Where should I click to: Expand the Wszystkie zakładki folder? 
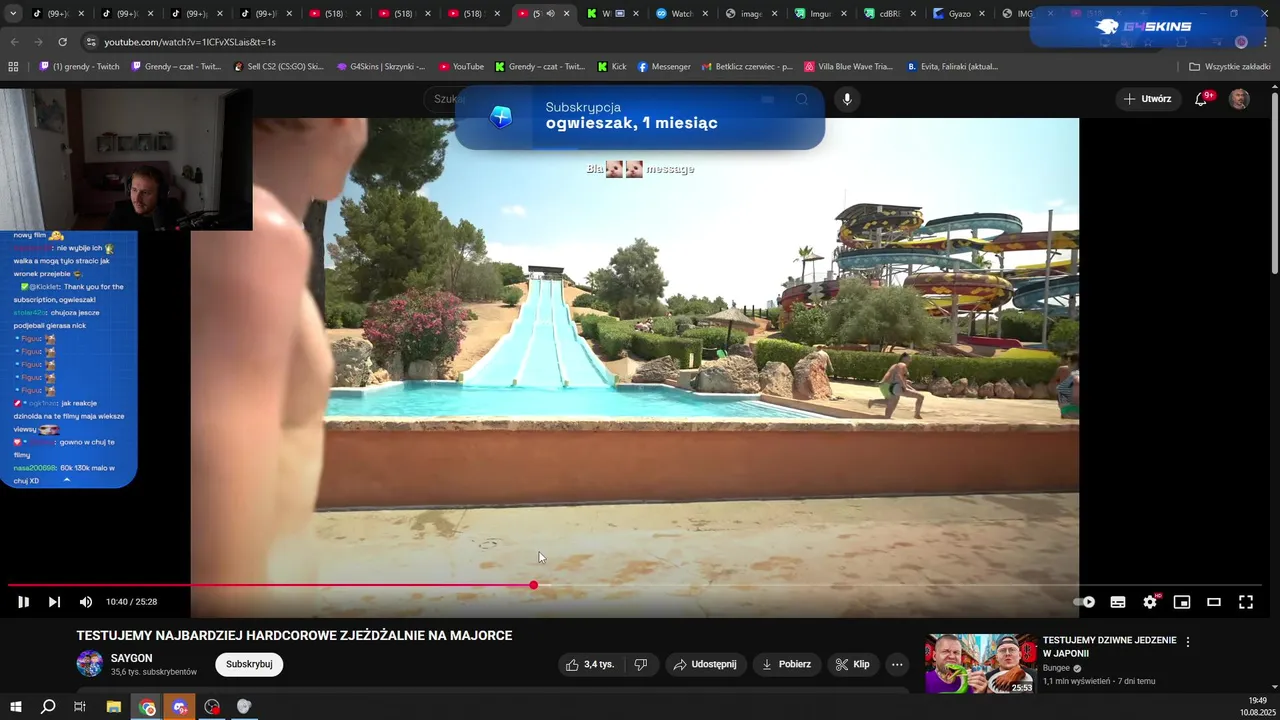(1230, 67)
